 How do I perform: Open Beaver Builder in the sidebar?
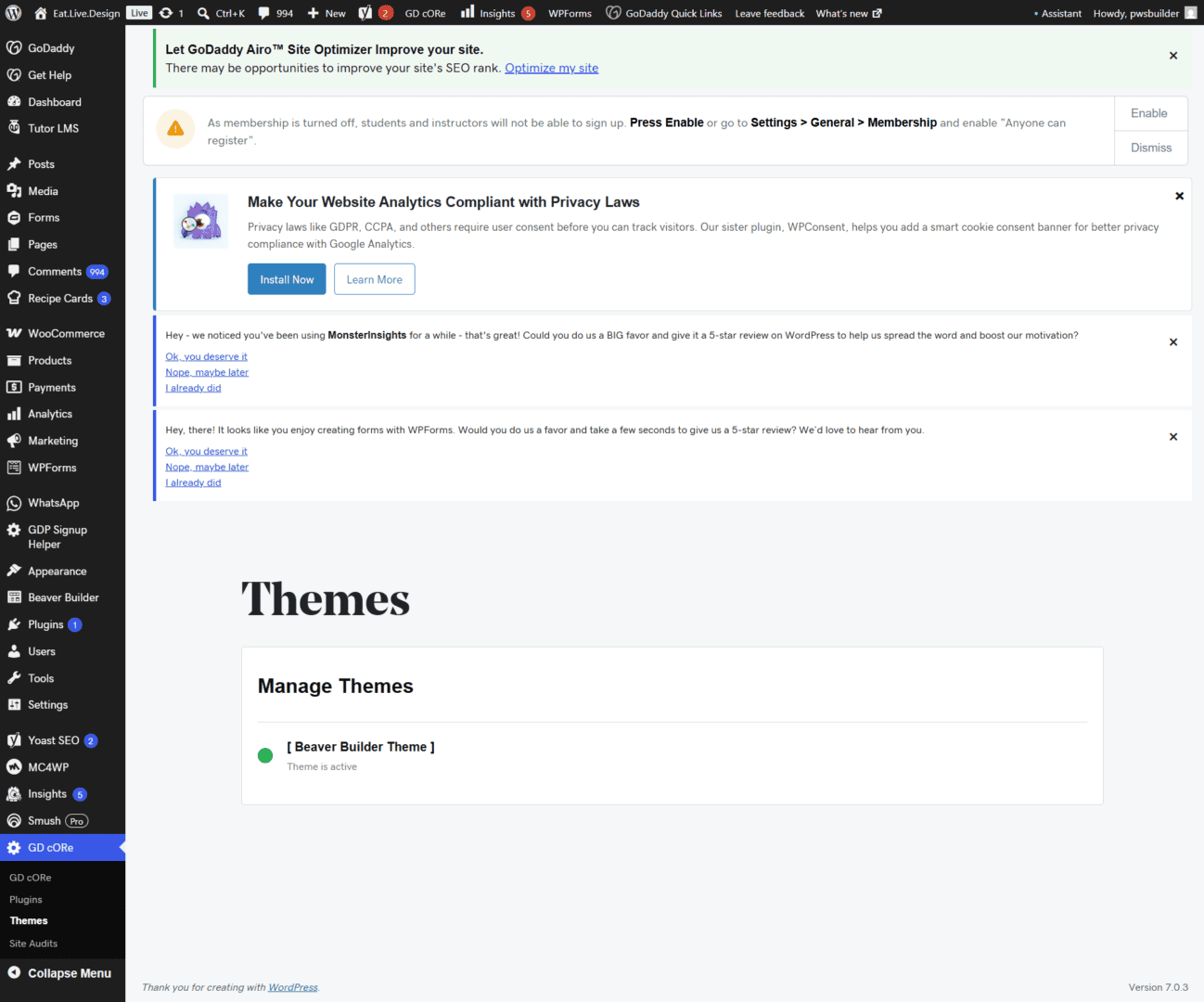tap(62, 598)
